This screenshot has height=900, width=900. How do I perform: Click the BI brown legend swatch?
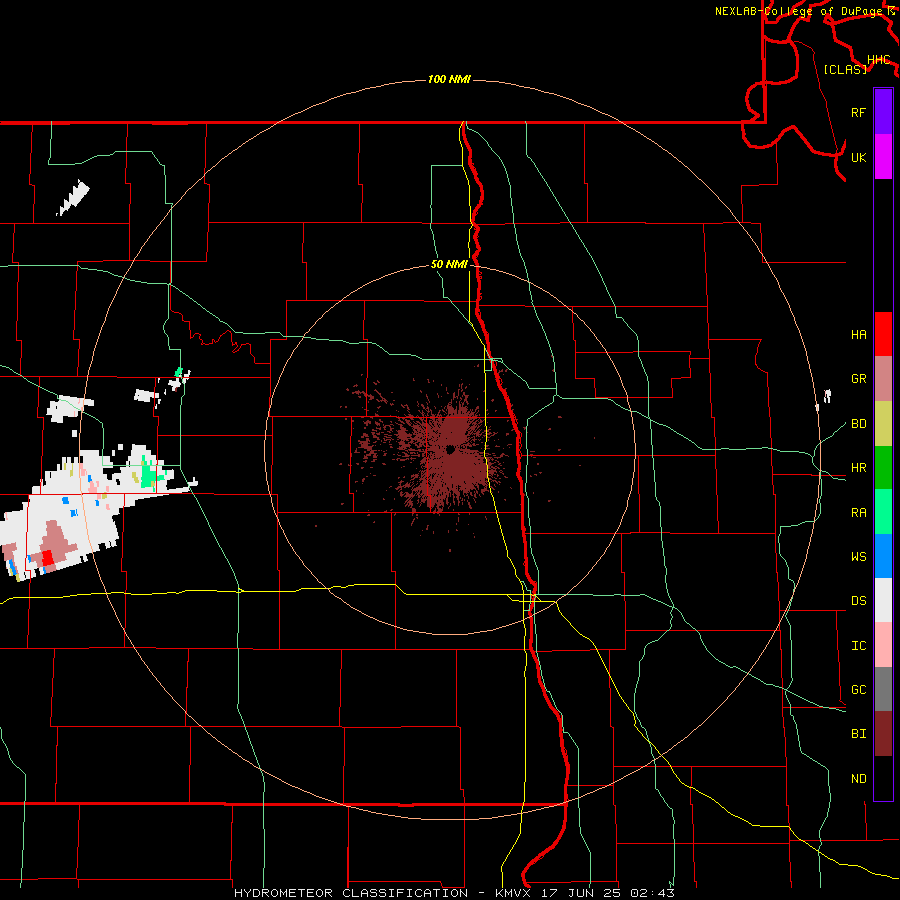[883, 734]
